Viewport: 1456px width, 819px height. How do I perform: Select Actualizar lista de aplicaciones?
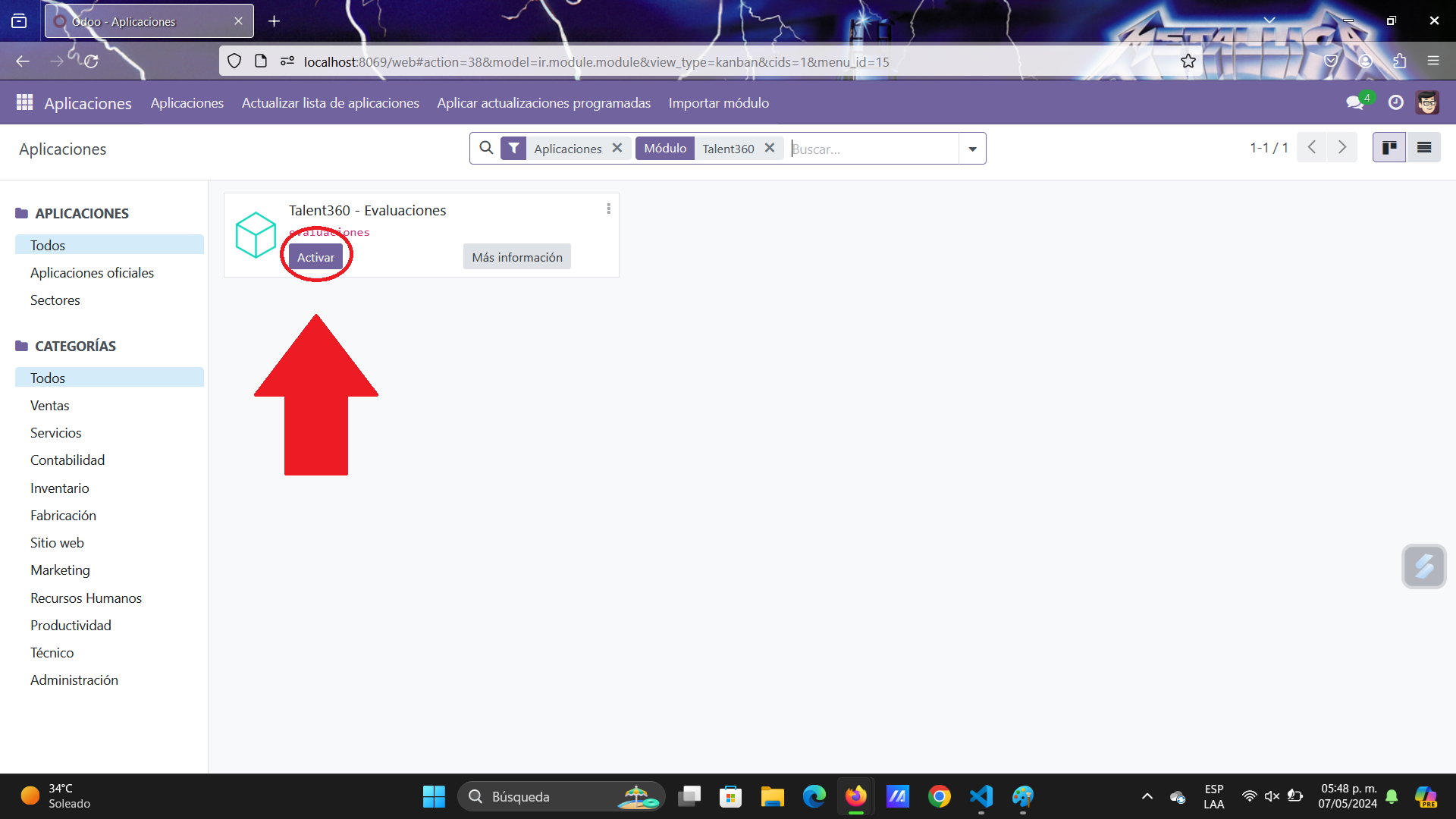(331, 102)
